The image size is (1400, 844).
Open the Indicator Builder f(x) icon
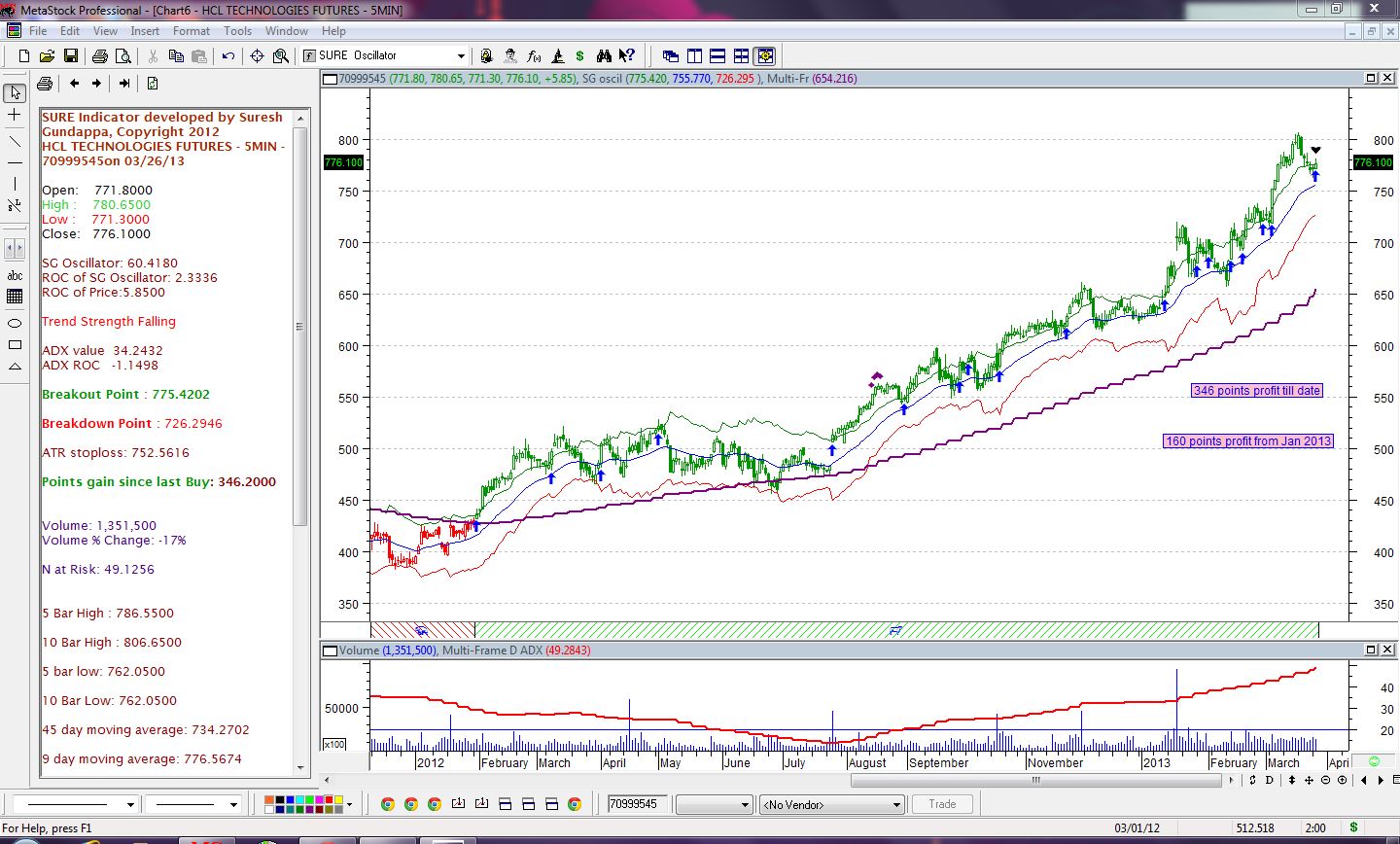pos(534,56)
